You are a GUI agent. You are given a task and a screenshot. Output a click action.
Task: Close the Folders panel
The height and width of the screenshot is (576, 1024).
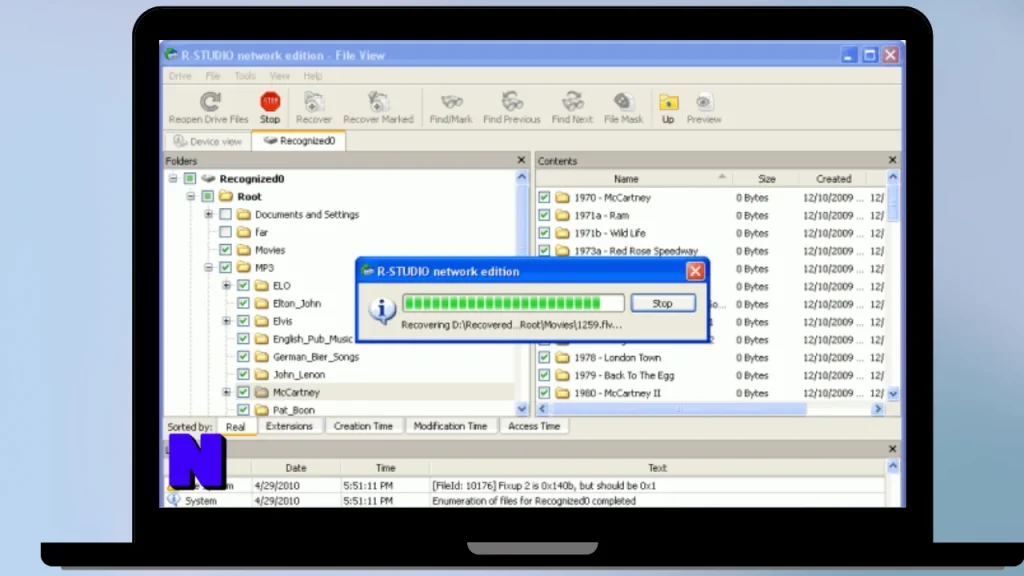(521, 160)
